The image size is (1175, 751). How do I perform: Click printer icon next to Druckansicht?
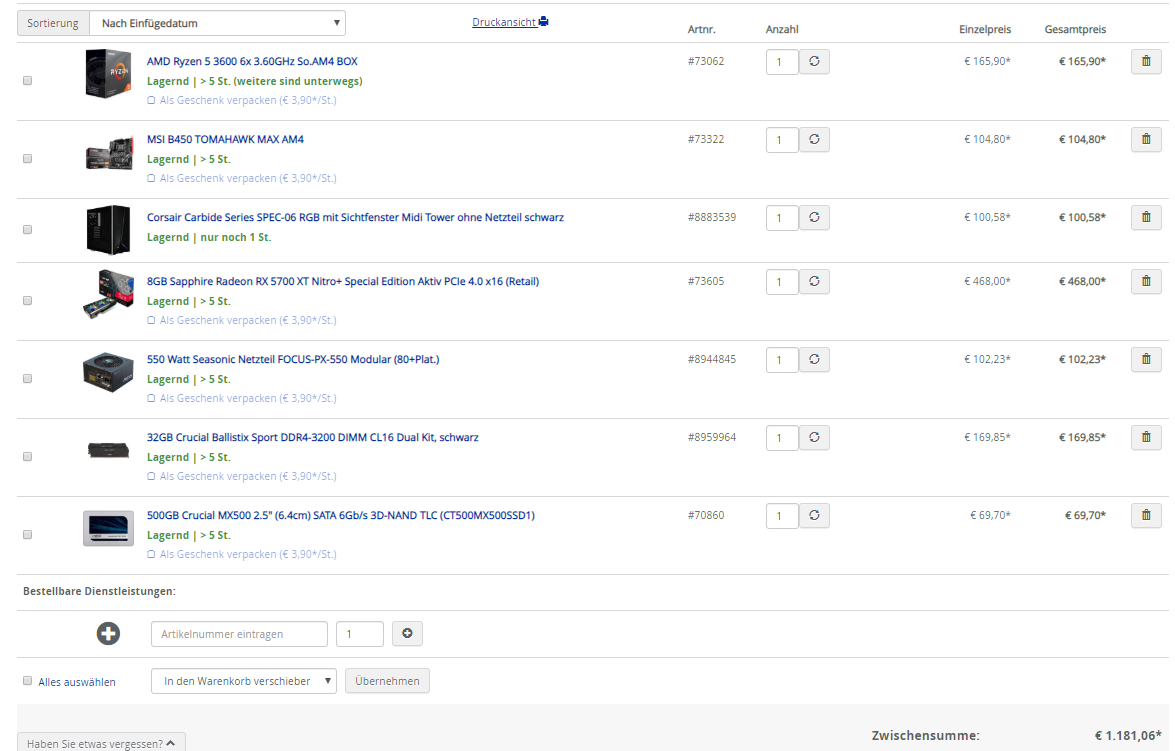tap(544, 22)
